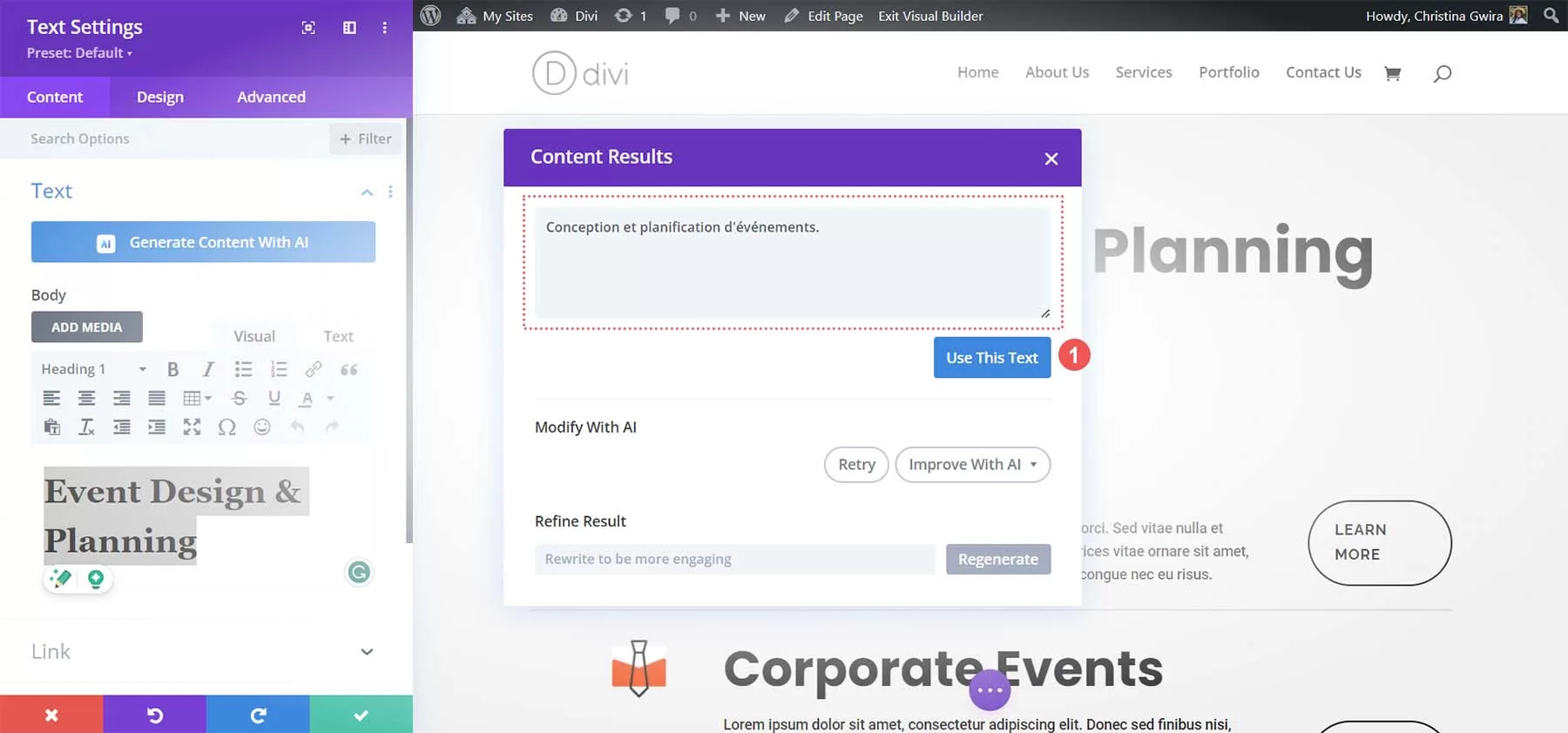Click the Regenerate button
The width and height of the screenshot is (1568, 733).
[998, 559]
